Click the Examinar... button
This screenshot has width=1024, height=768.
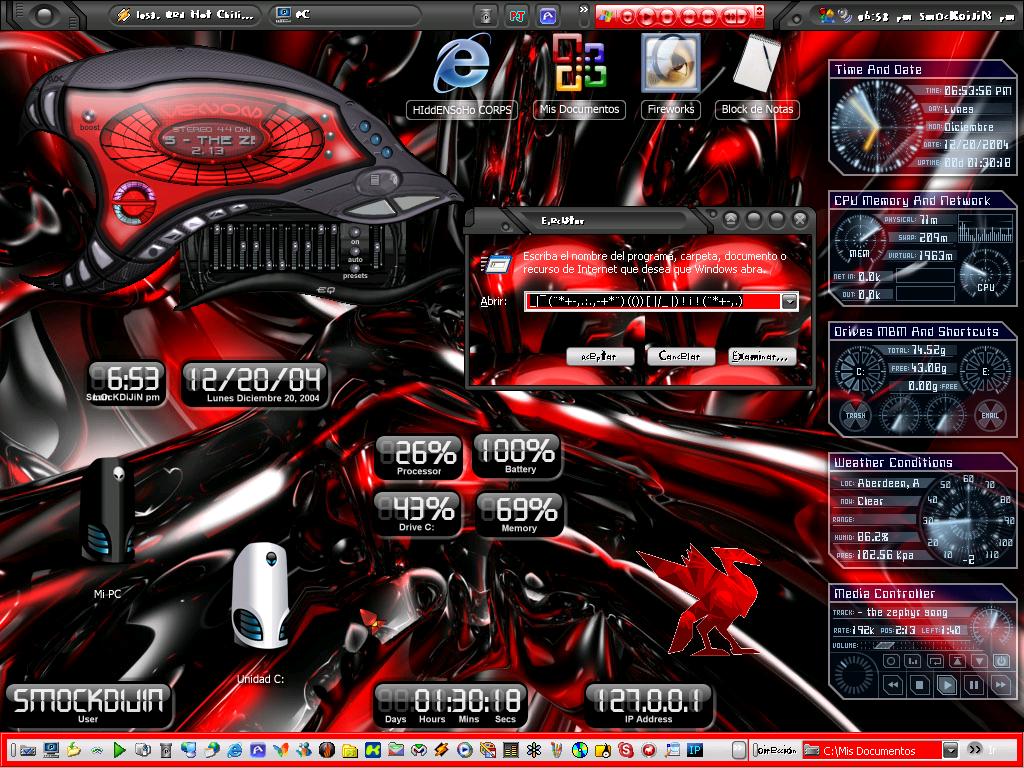click(762, 356)
